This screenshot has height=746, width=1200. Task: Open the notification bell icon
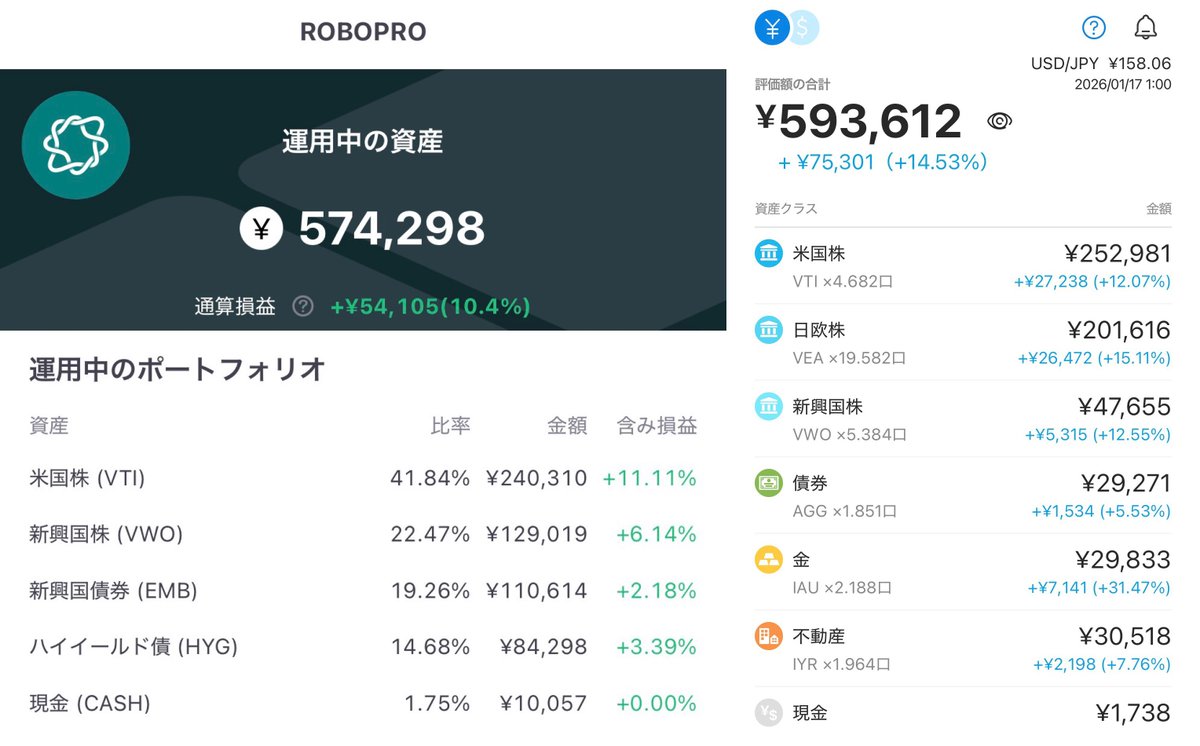(1146, 28)
